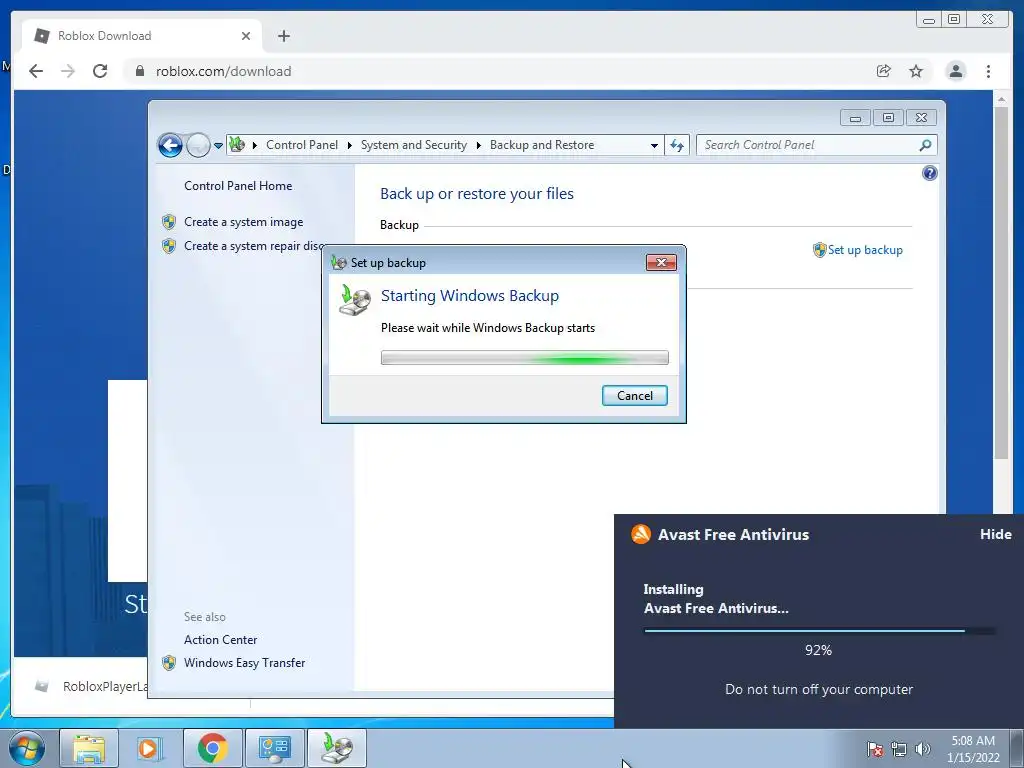The height and width of the screenshot is (768, 1024).
Task: Click the Windows Backup progress bar
Action: pyautogui.click(x=524, y=357)
